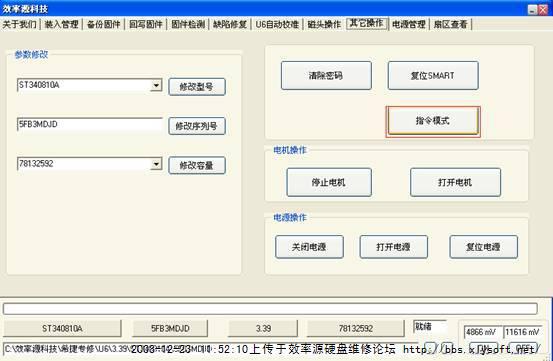Click the C:\效率源科技 file path field
553x361 pixels.
tap(212, 349)
